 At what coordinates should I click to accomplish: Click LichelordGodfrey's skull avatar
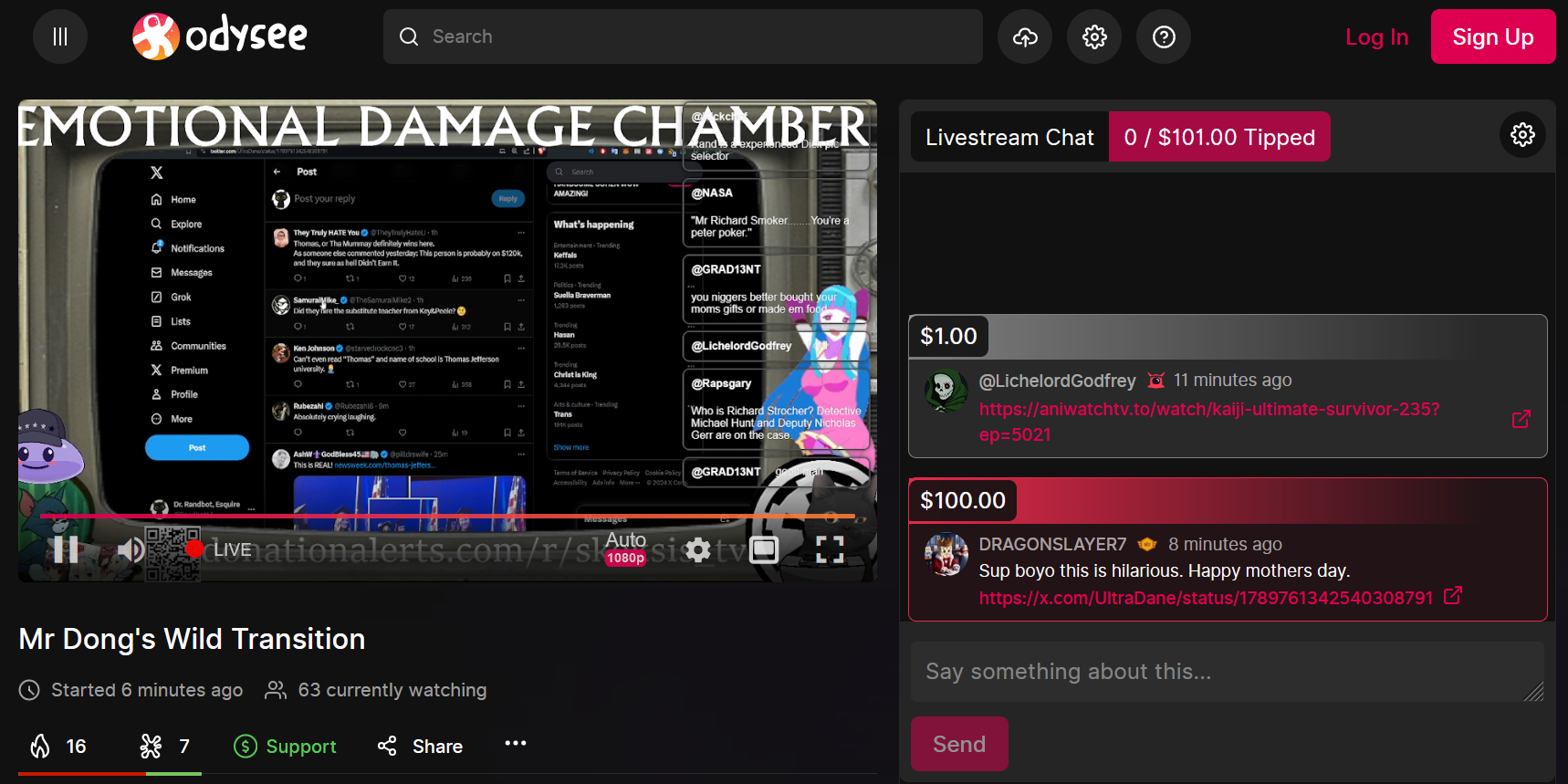coord(946,391)
